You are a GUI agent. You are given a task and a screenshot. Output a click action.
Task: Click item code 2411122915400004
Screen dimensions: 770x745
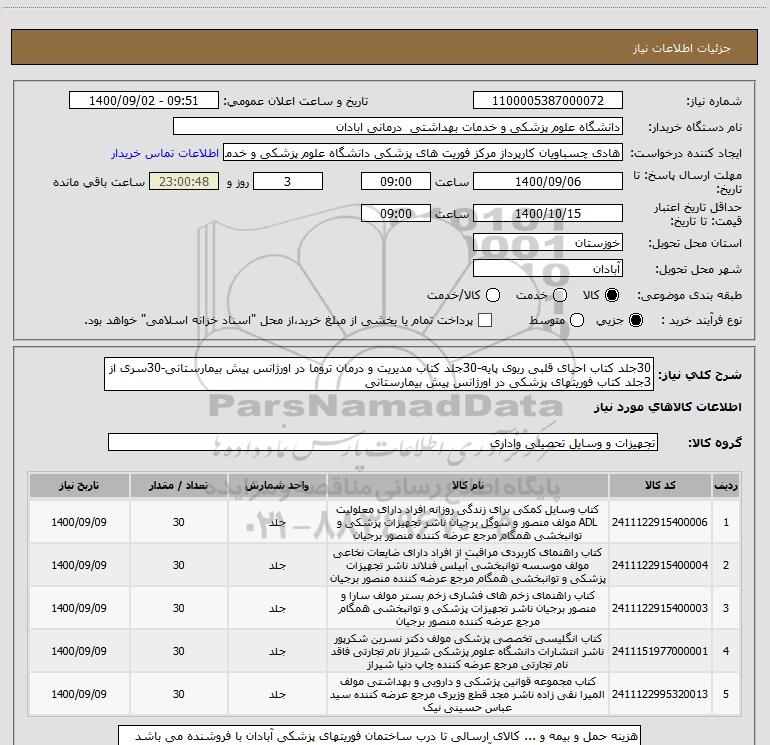(660, 565)
